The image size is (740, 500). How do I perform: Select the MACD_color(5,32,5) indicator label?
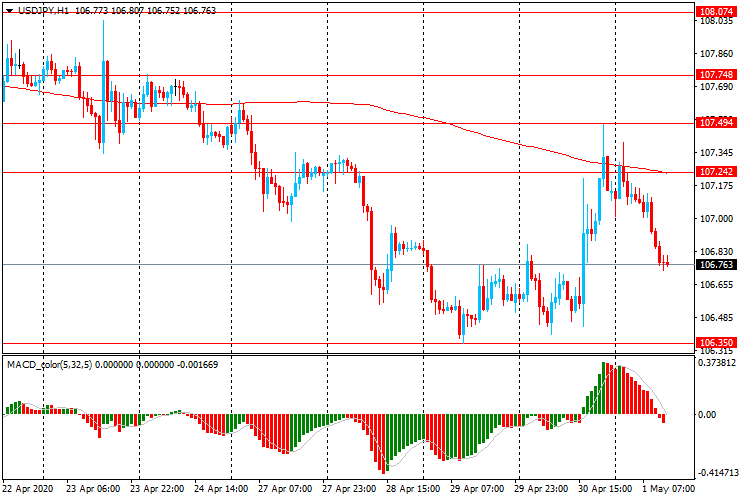(50, 364)
